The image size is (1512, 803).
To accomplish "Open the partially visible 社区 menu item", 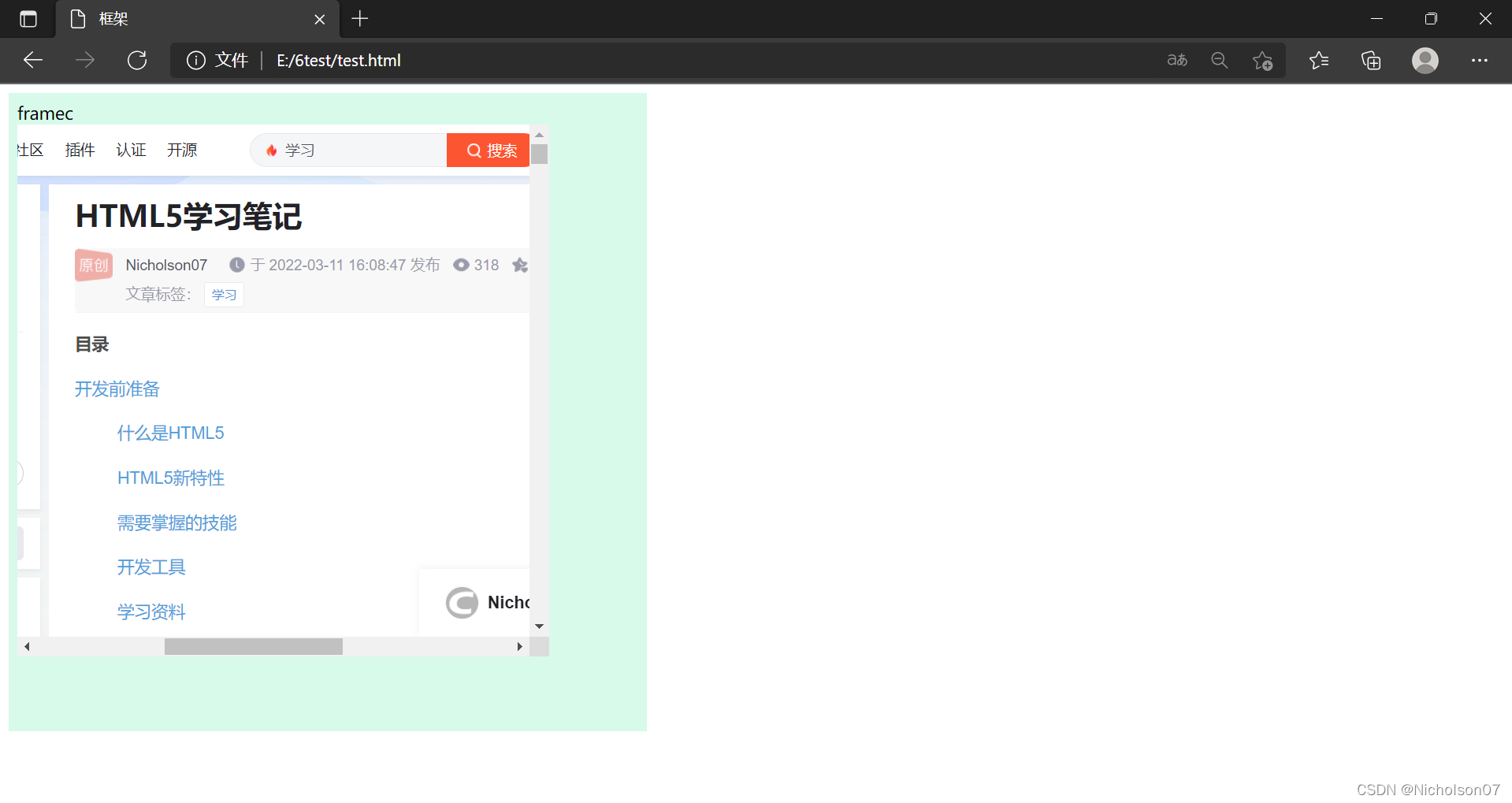I will coord(30,150).
